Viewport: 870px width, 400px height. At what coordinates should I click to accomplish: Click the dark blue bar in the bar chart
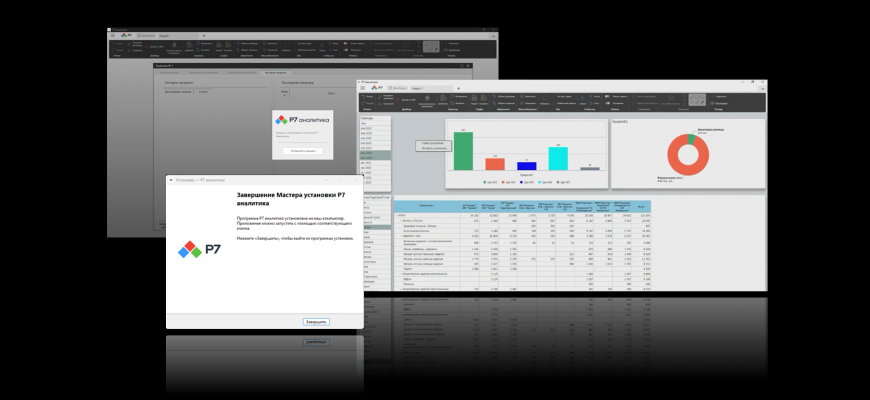527,166
